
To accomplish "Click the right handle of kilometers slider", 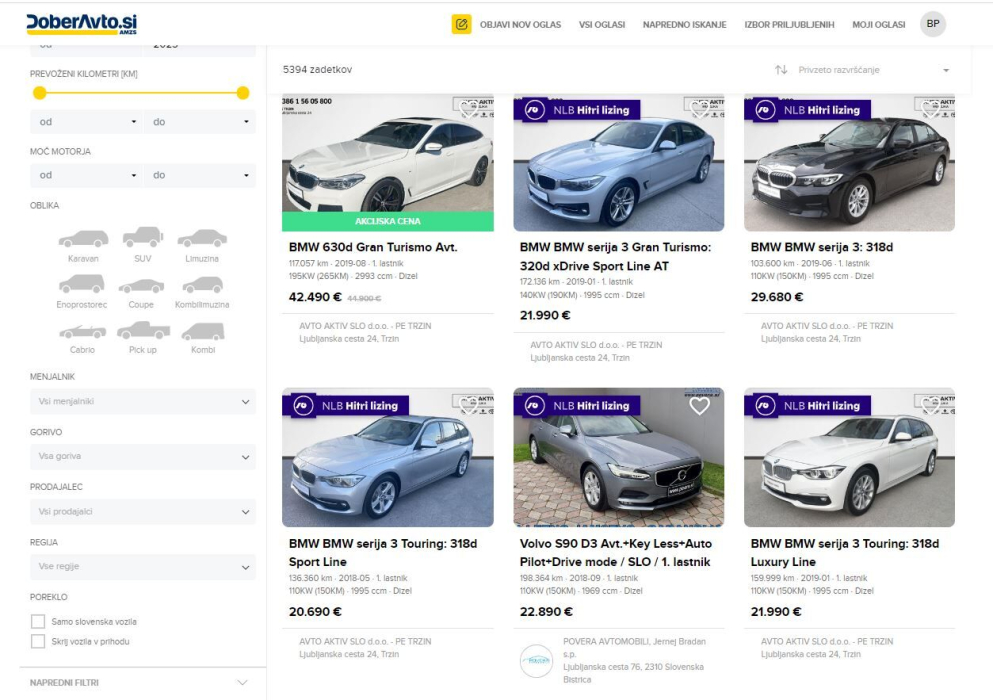I will [x=242, y=93].
